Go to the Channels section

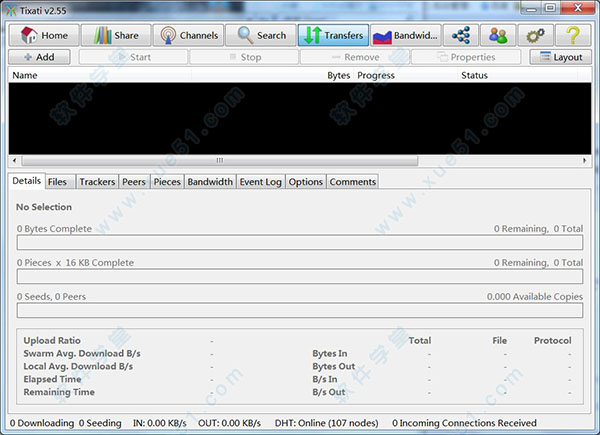189,35
